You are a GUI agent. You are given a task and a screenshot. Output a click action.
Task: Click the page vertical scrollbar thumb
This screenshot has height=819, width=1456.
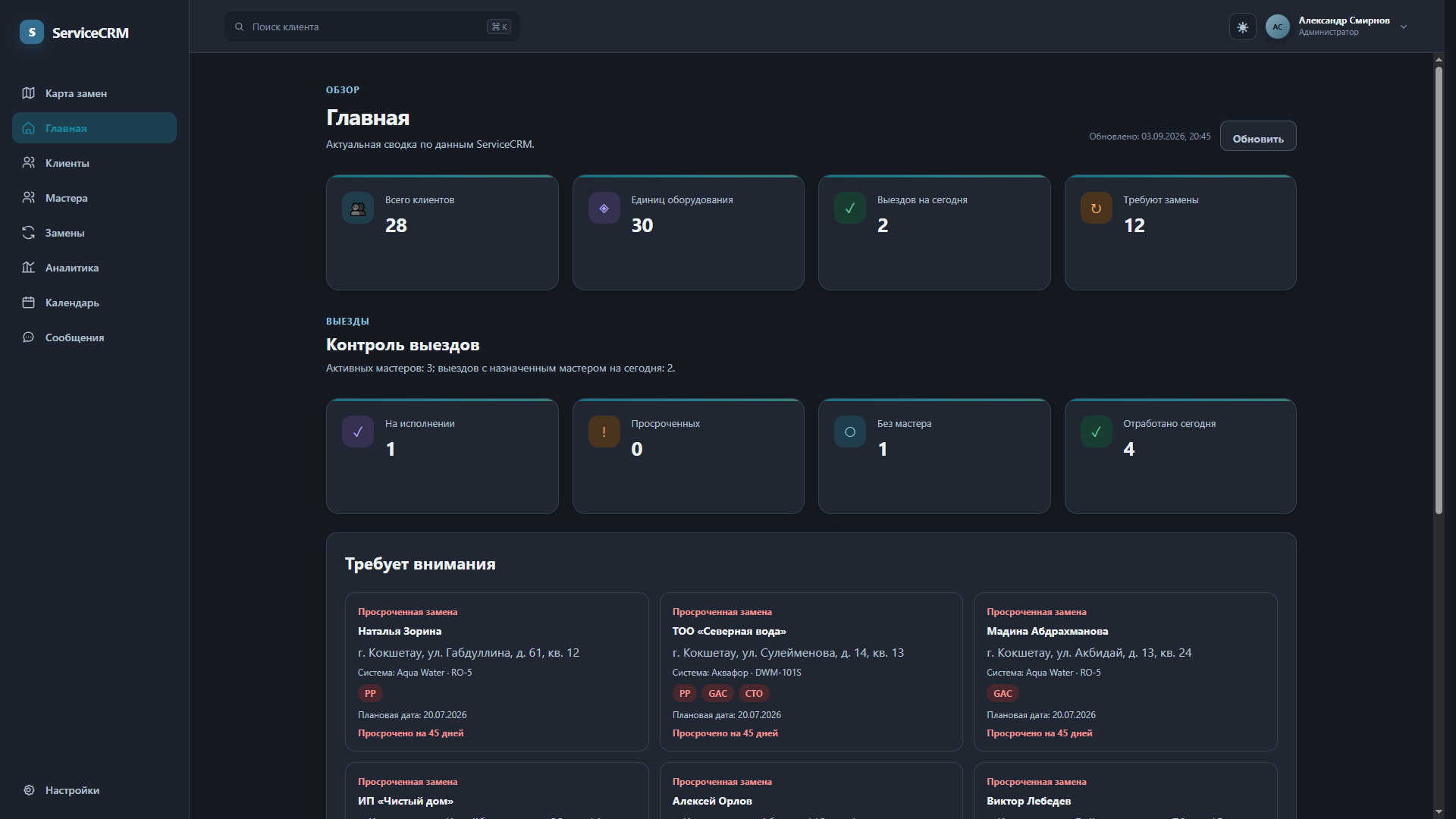1439,290
